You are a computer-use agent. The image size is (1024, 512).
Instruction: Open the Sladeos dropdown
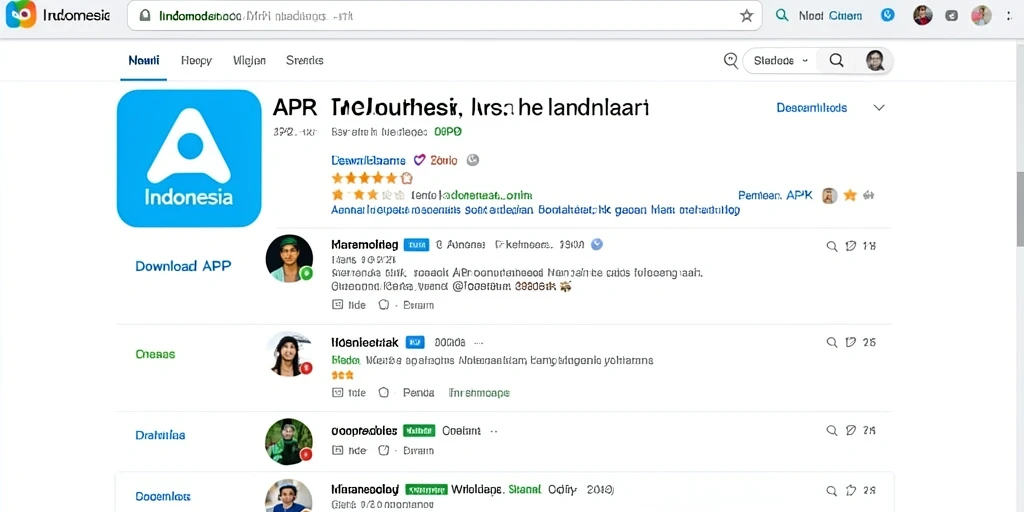click(781, 60)
